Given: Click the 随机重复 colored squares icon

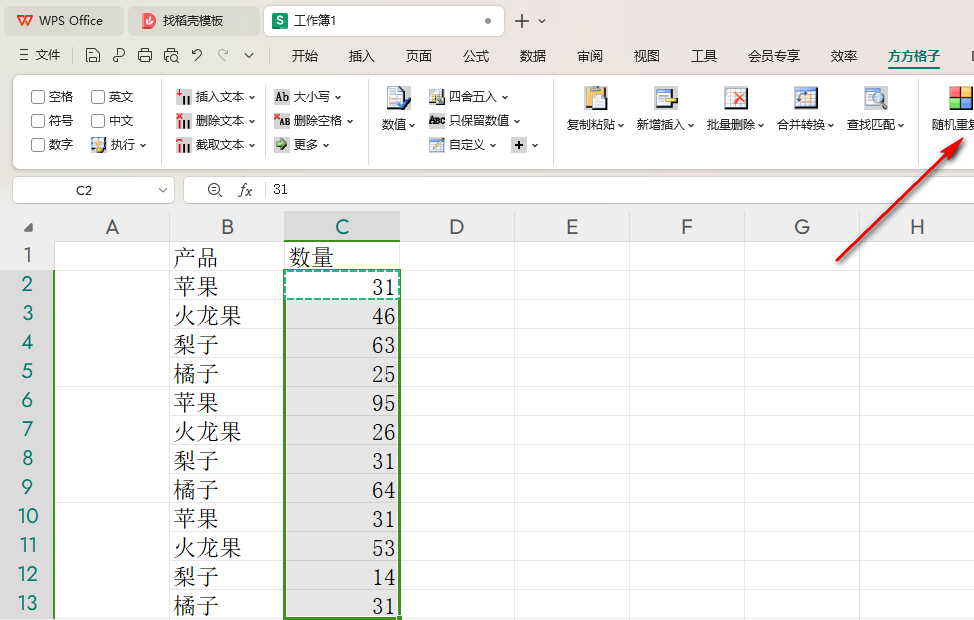Looking at the screenshot, I should click(x=960, y=99).
